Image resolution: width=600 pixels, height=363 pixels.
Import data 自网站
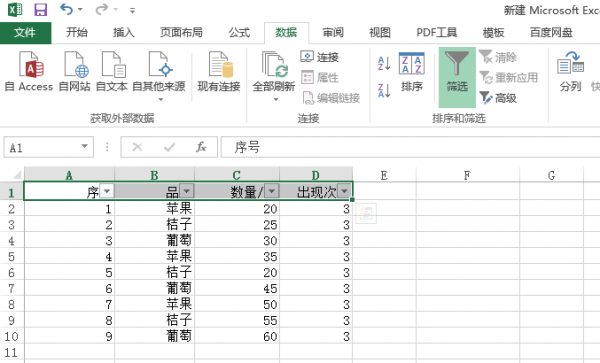75,72
